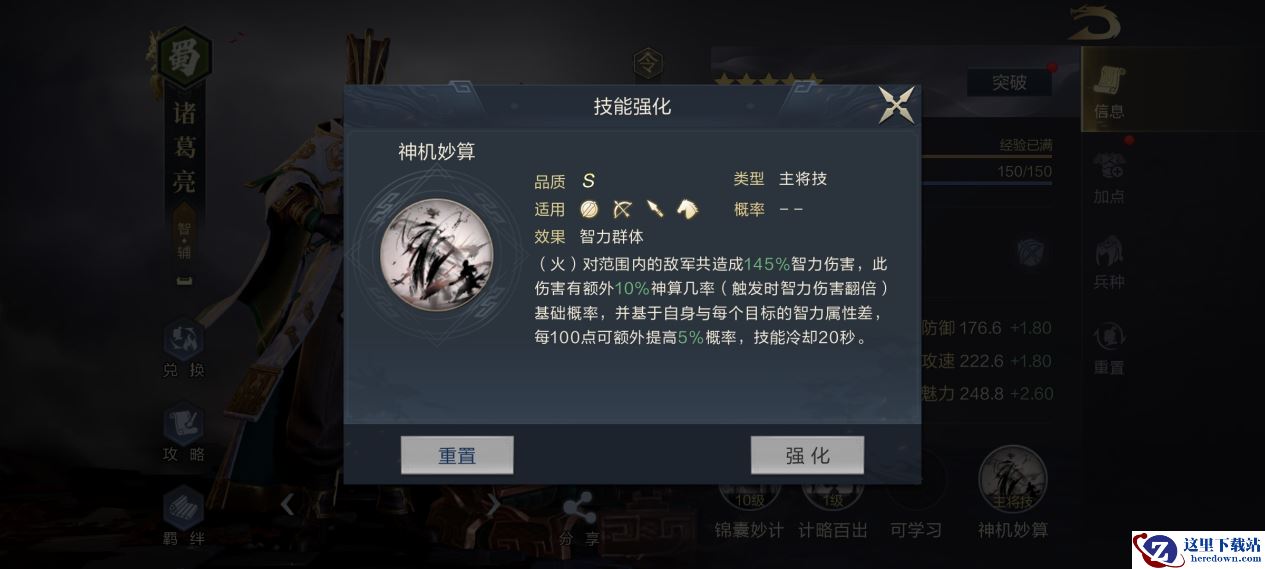Viewport: 1265px width, 569px height.
Task: Open the 兑换 exchange icon
Action: coord(184,349)
